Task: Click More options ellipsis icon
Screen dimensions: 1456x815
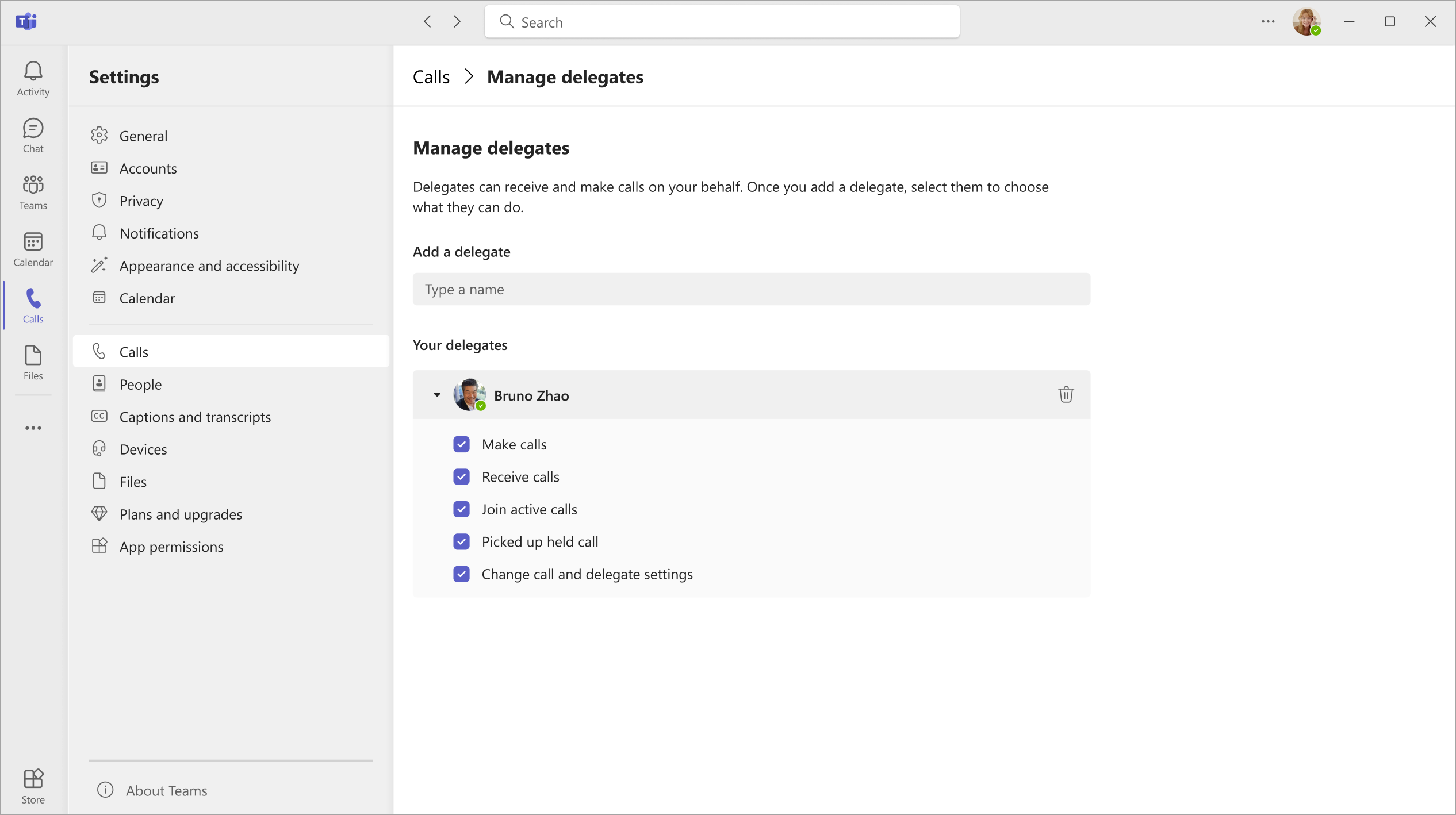Action: (1268, 22)
